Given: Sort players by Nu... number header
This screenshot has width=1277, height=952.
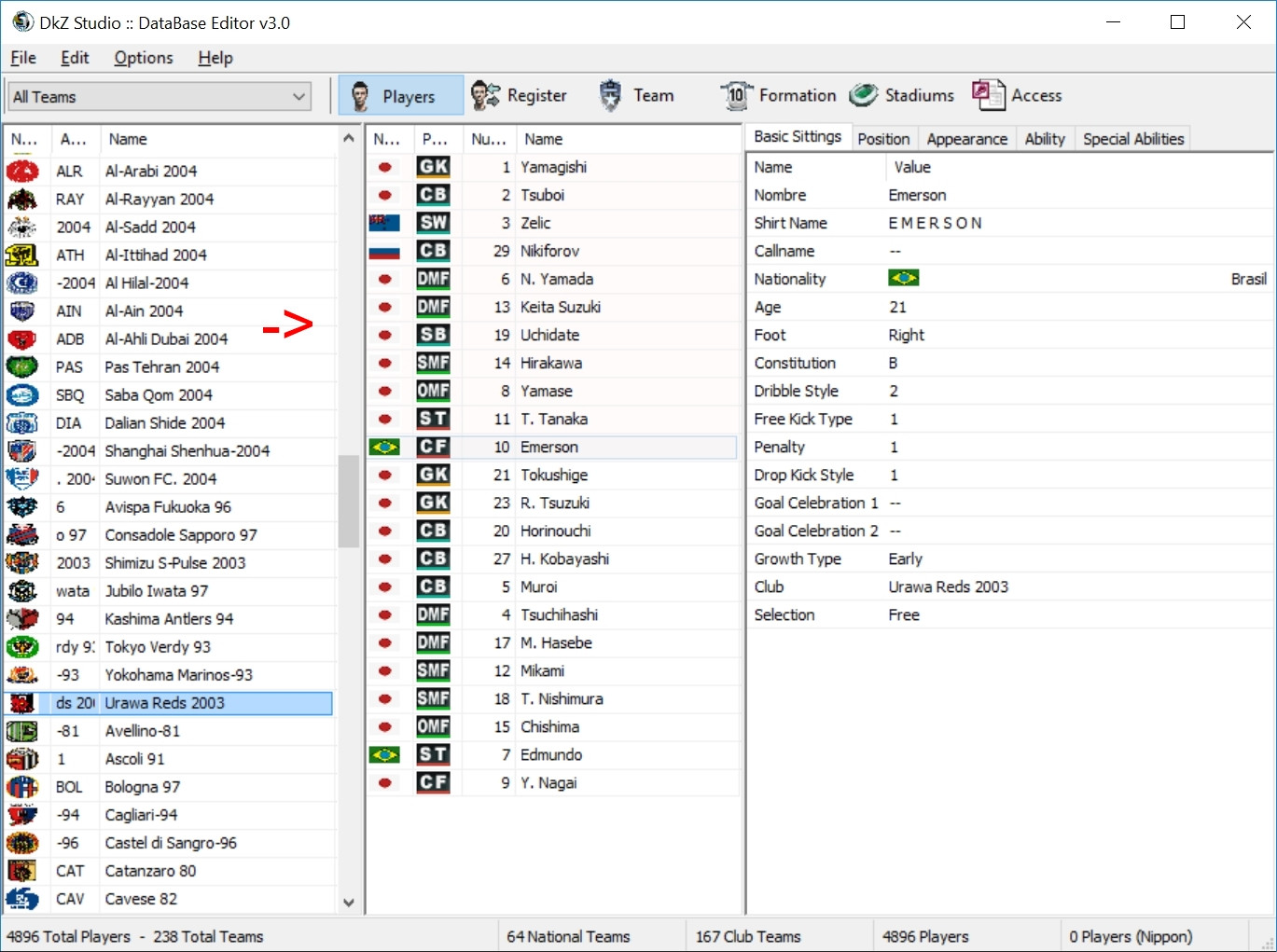Looking at the screenshot, I should [x=488, y=139].
